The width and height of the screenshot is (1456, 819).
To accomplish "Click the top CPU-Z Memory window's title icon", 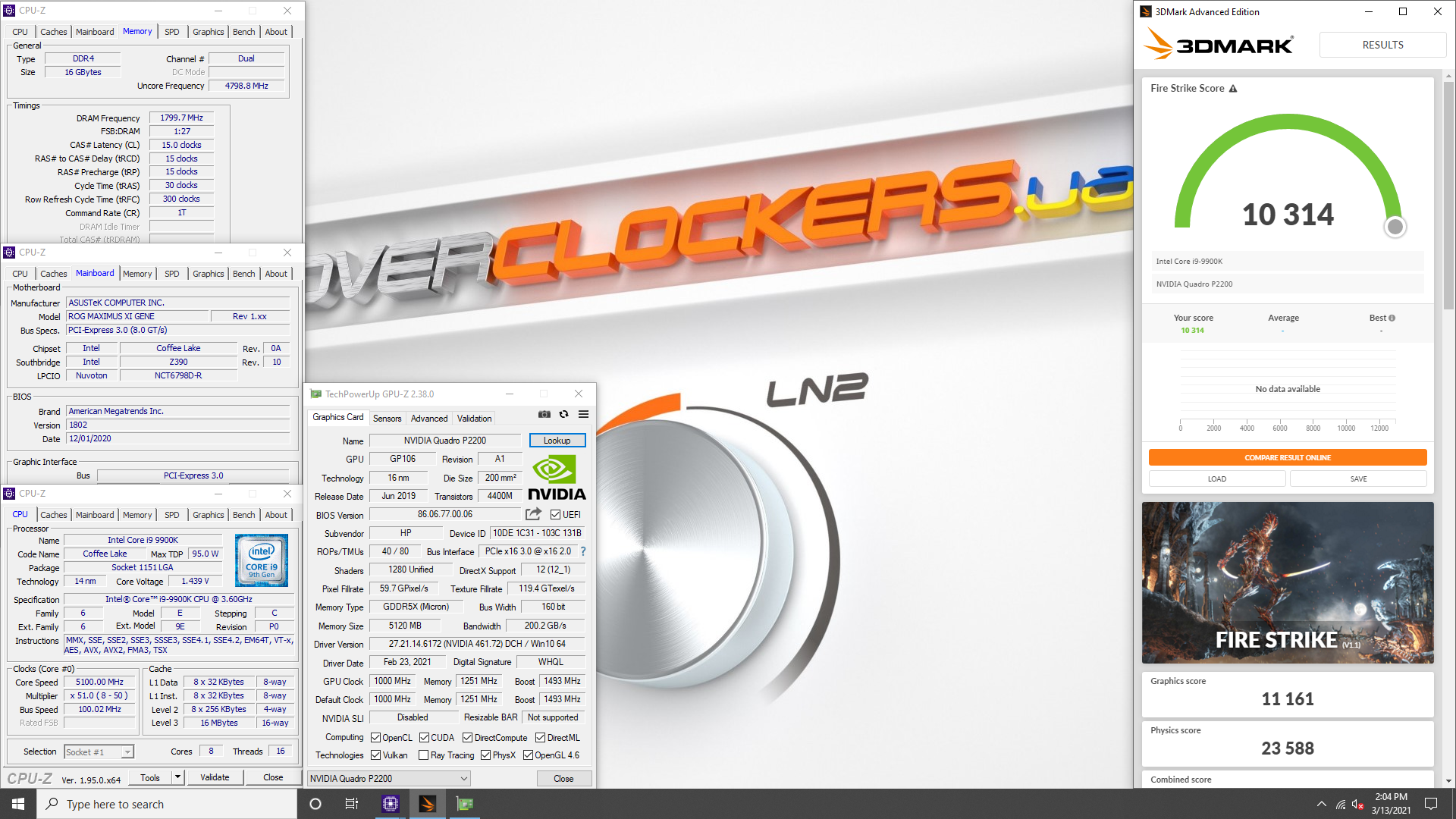I will [9, 11].
